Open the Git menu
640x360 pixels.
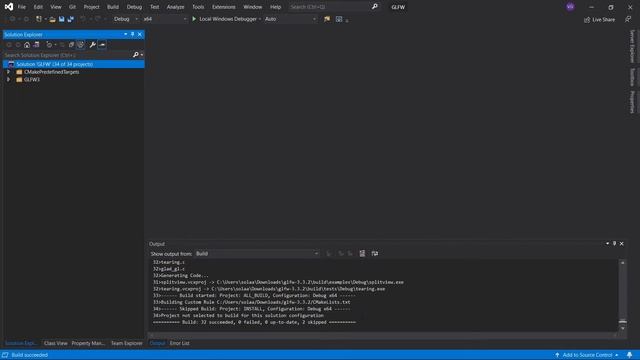pos(72,7)
